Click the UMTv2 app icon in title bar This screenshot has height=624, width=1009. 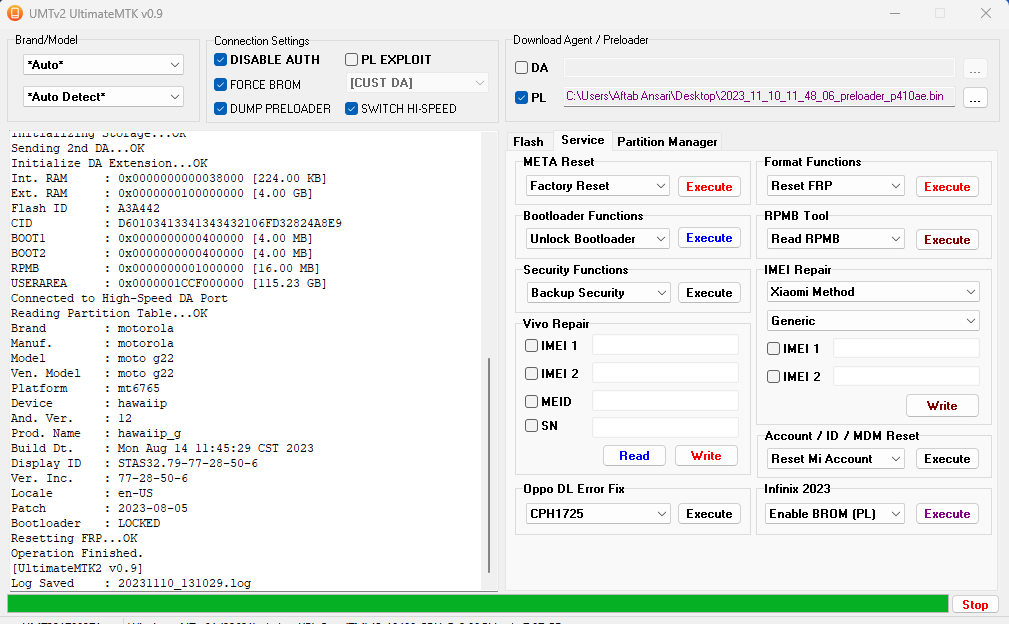click(x=14, y=13)
